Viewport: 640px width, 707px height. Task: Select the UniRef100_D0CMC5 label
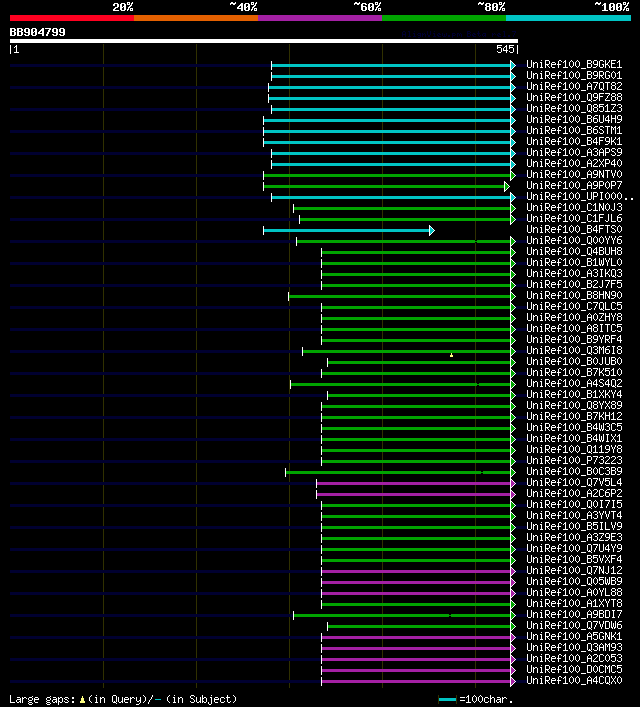coord(574,670)
